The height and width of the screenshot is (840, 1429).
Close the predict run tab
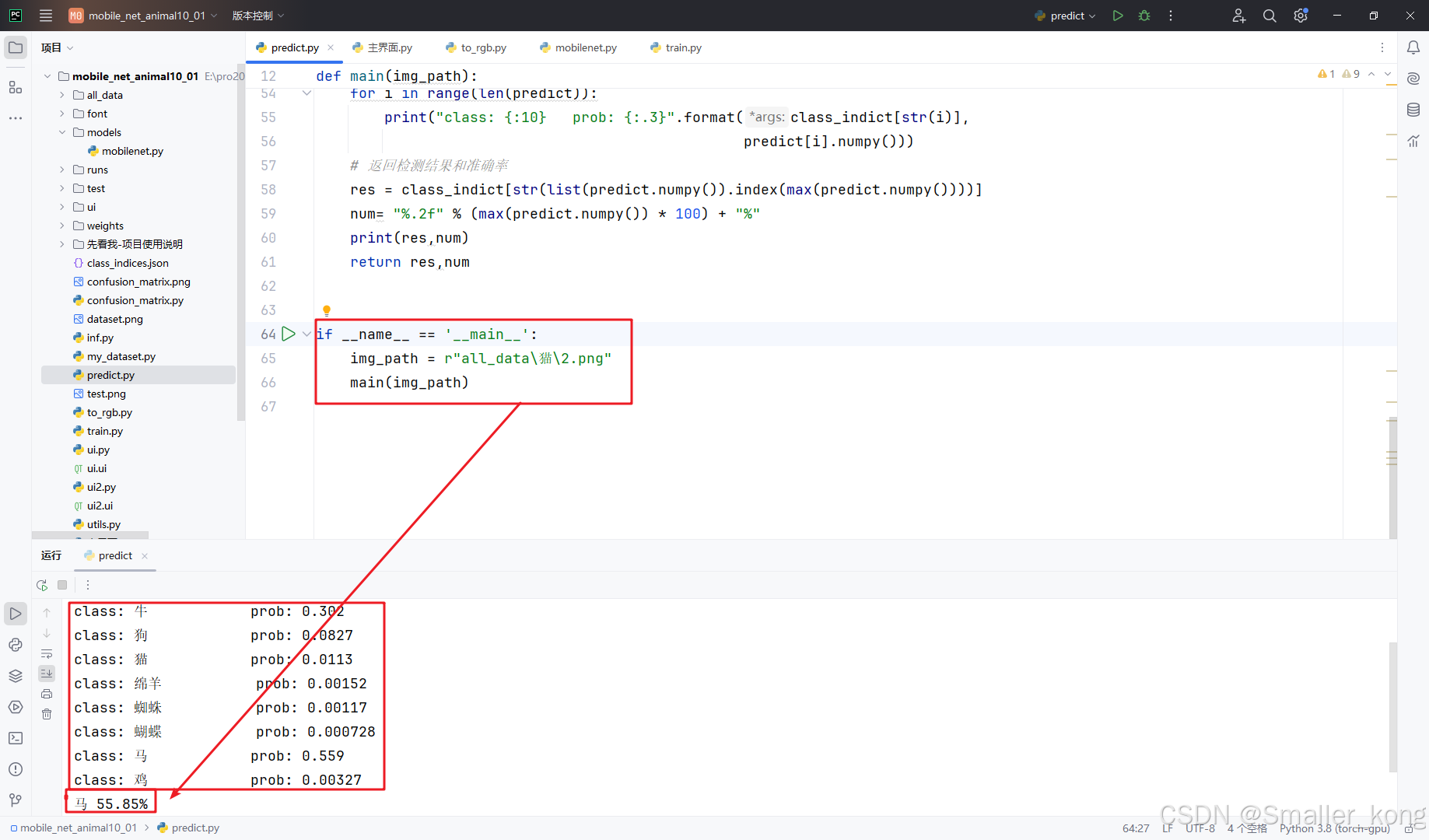(145, 555)
